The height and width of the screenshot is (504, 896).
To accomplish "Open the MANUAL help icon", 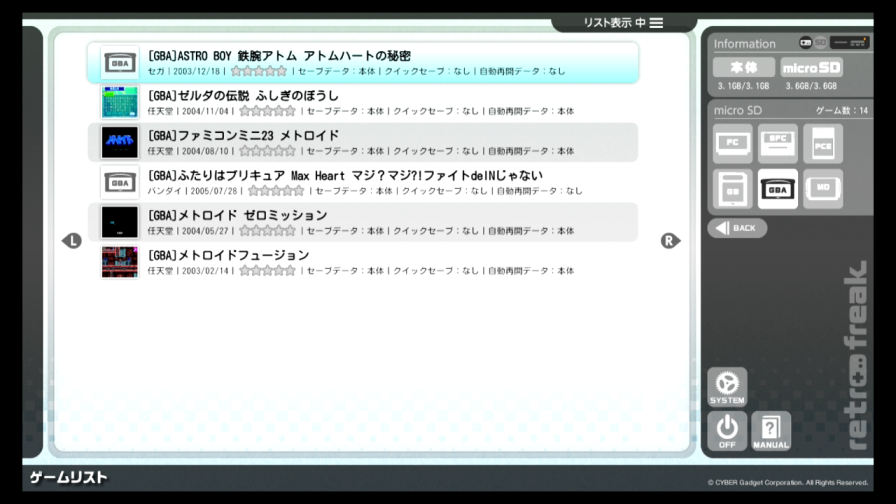I will pyautogui.click(x=771, y=431).
